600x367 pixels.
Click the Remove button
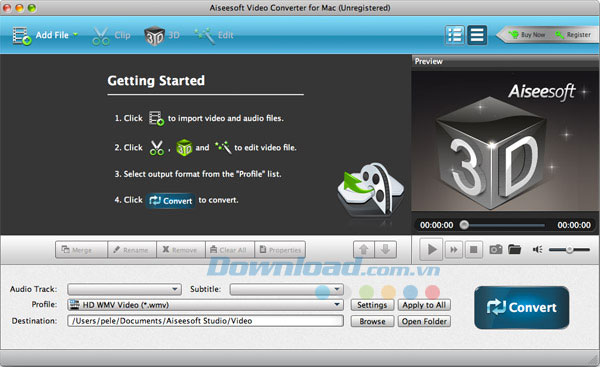click(x=181, y=250)
